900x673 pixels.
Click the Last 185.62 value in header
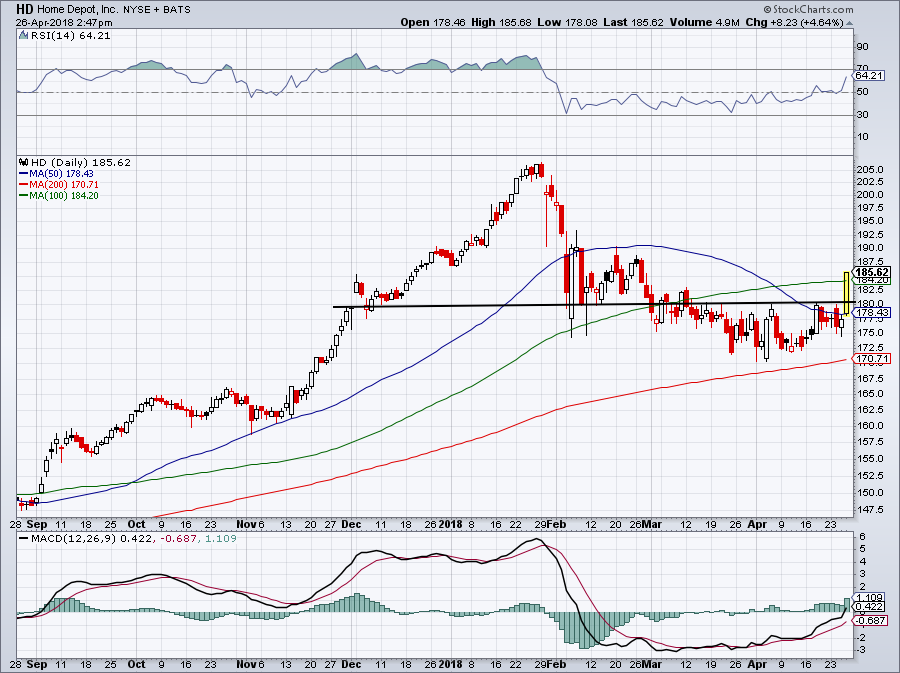(634, 22)
